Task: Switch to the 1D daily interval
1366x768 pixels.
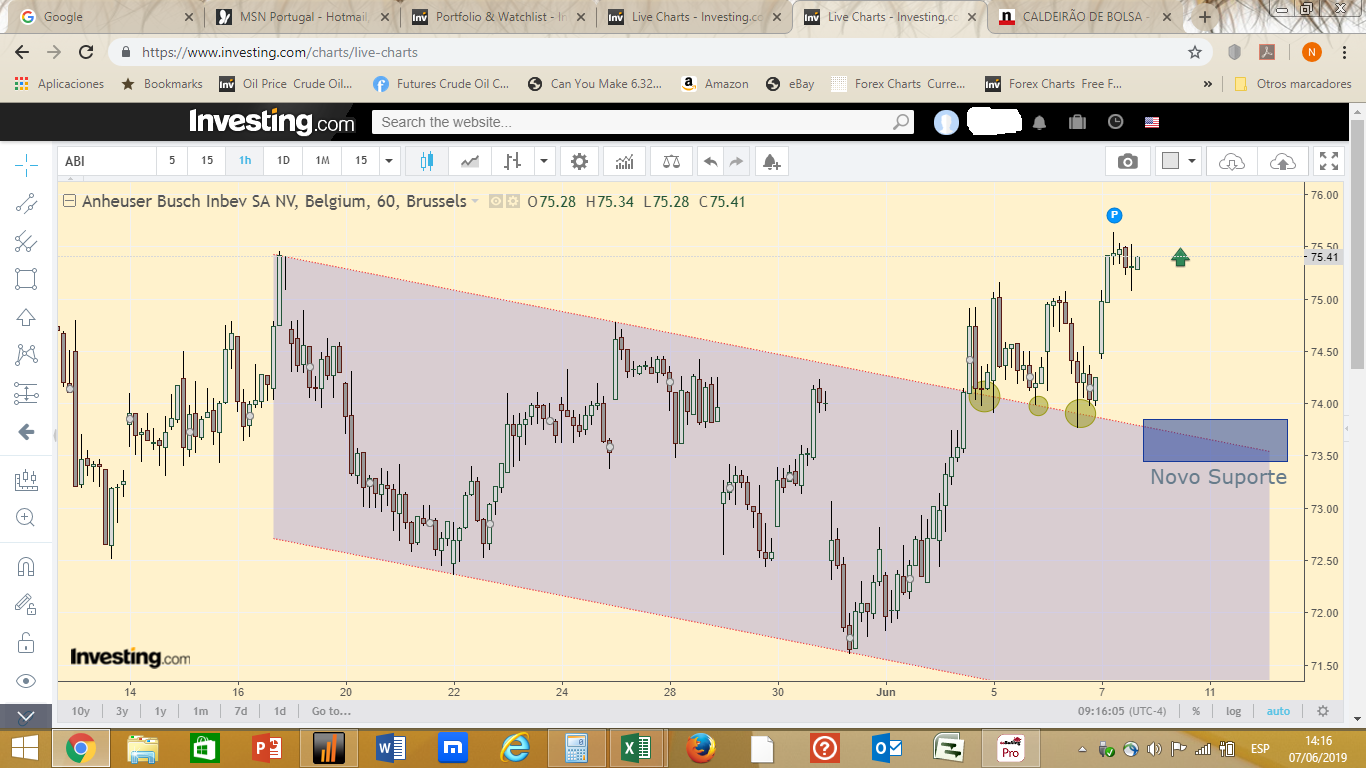Action: point(284,161)
